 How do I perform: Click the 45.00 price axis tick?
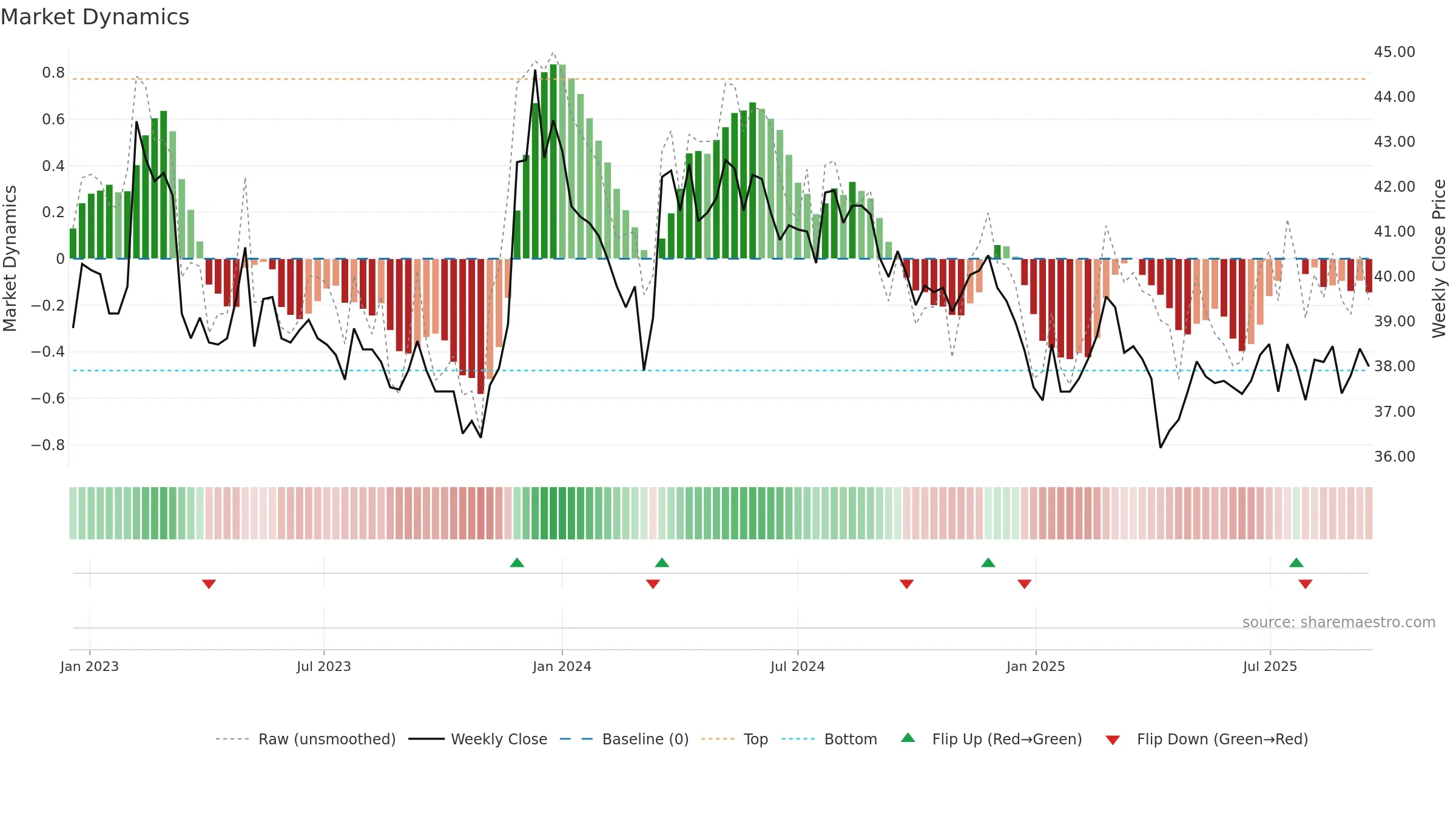click(x=1394, y=52)
